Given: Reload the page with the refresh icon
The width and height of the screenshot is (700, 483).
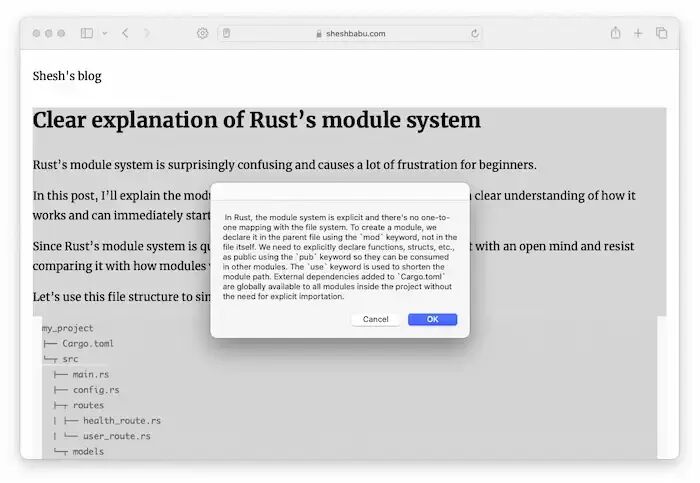Looking at the screenshot, I should (475, 33).
